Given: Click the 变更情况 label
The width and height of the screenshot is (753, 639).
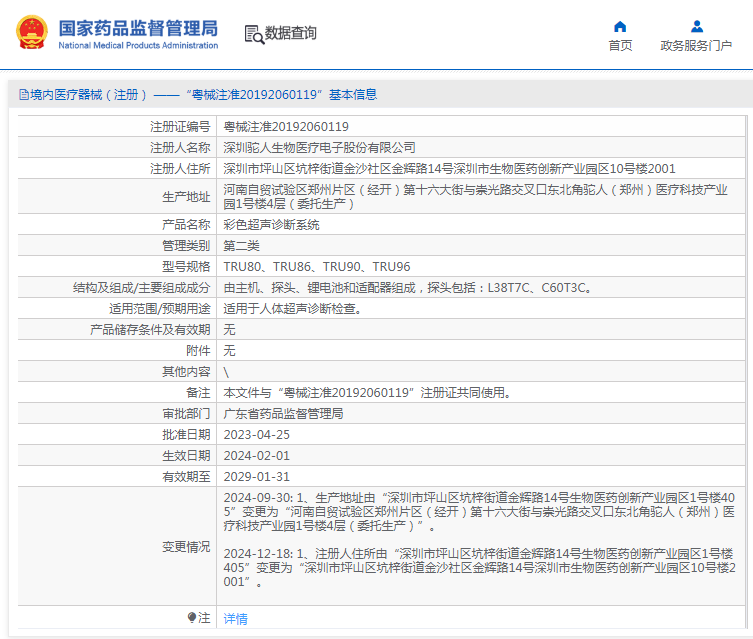Looking at the screenshot, I should pos(186,546).
